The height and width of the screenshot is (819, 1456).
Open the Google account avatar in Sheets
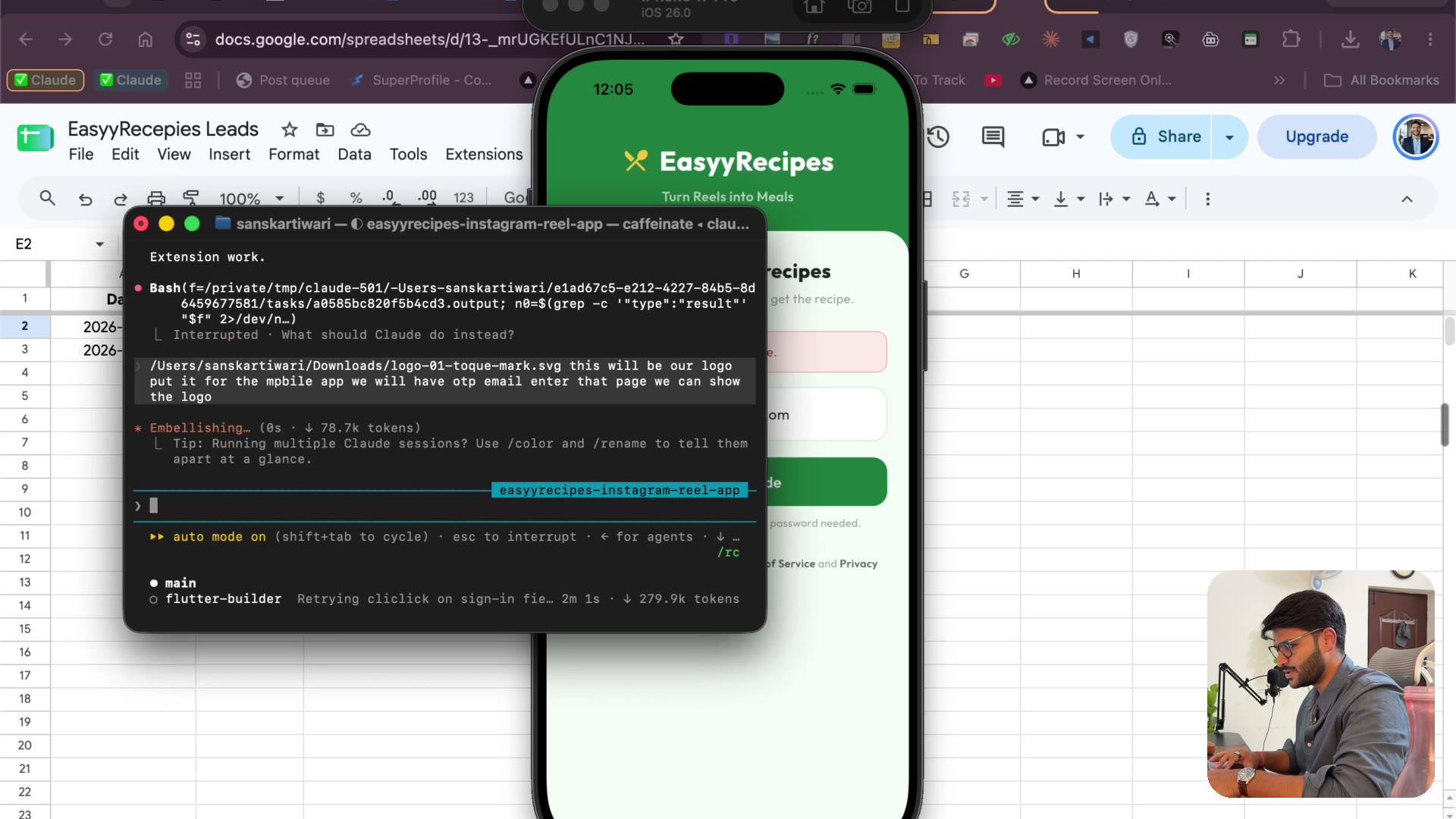[1415, 137]
